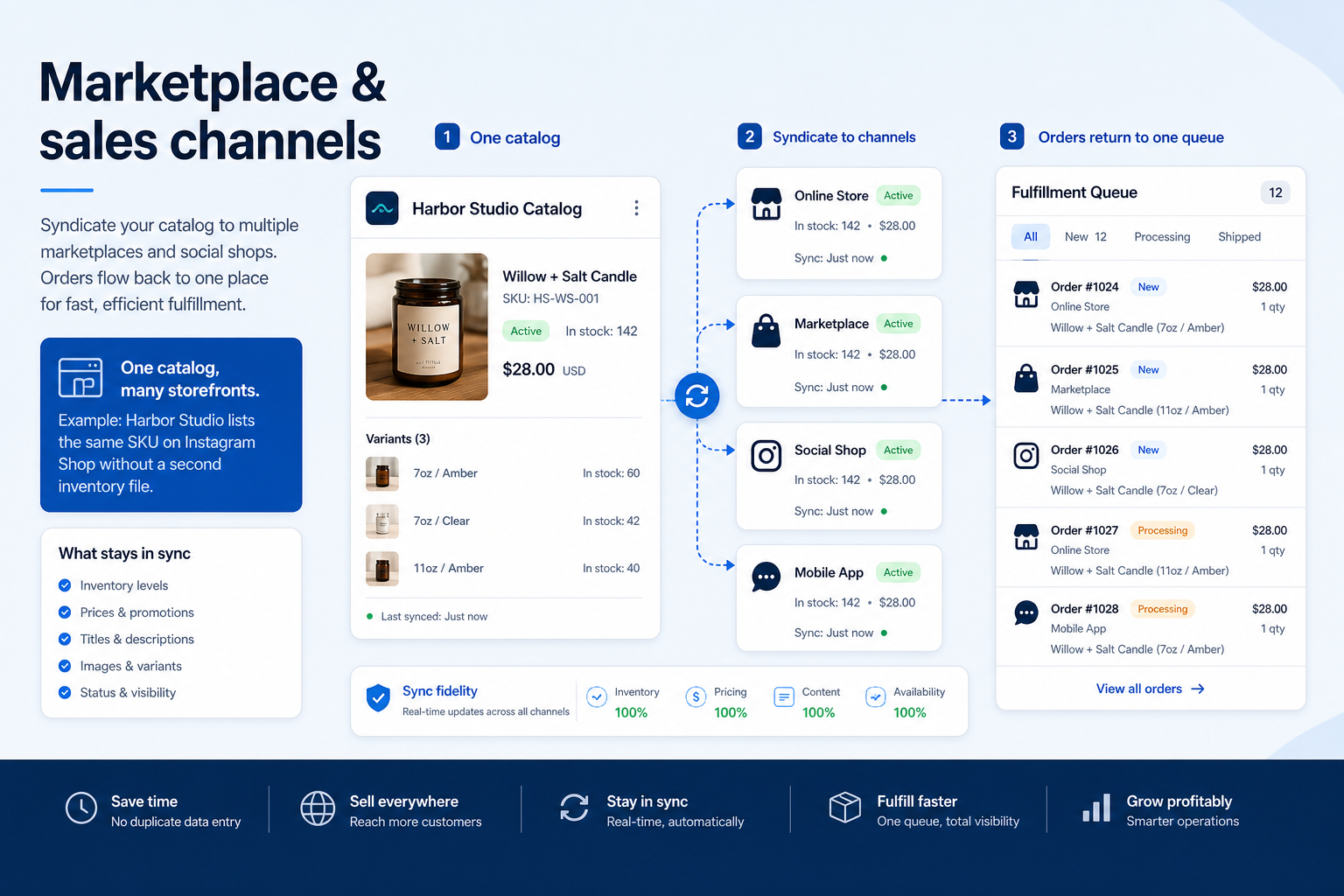Click the Marketplace channel shopping bag icon

766,331
